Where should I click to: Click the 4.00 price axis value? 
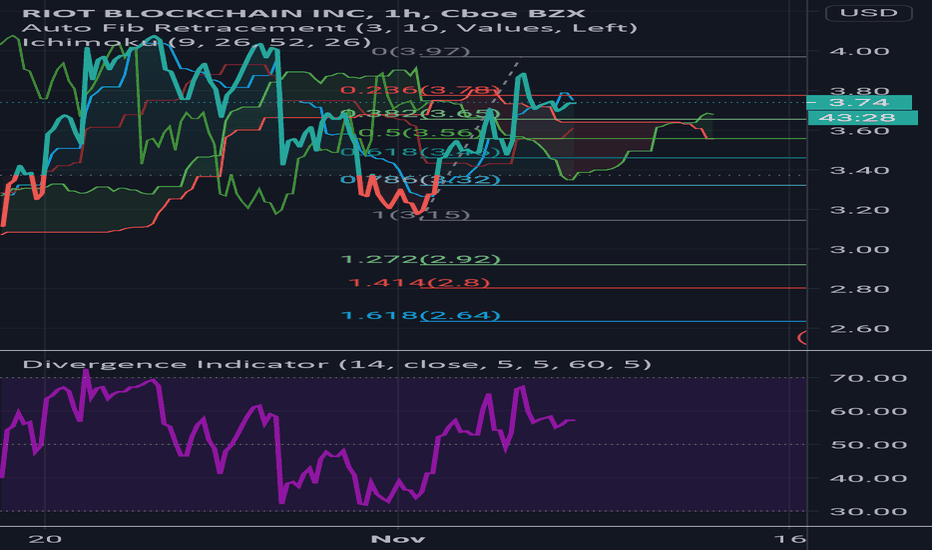(859, 52)
